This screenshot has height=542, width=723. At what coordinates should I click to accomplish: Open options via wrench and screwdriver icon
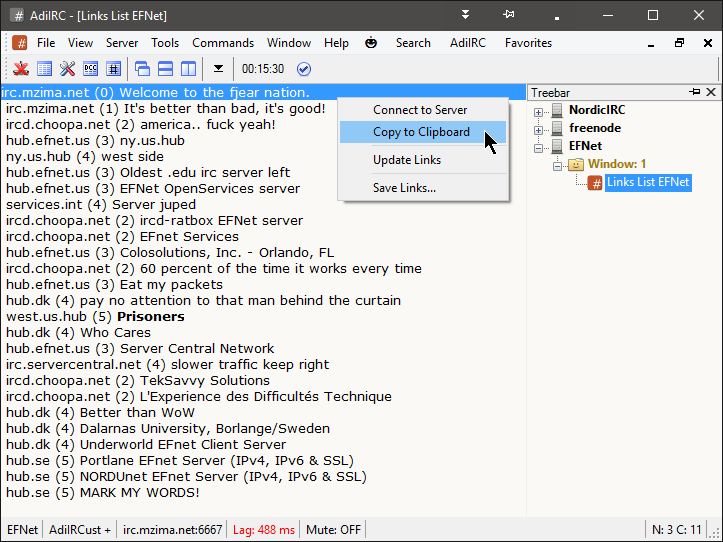point(67,69)
